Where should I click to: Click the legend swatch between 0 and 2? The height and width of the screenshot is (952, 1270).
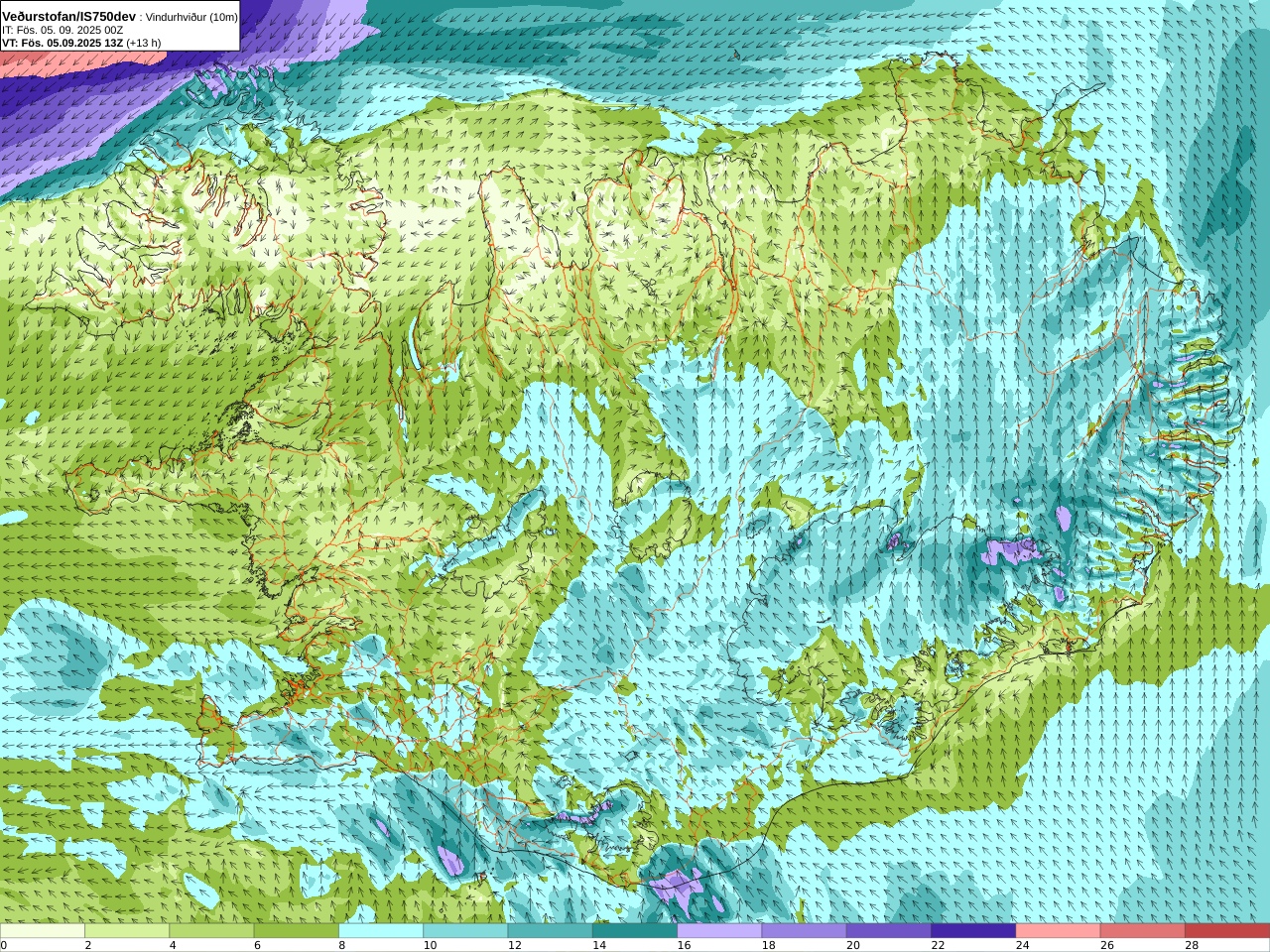(x=43, y=931)
